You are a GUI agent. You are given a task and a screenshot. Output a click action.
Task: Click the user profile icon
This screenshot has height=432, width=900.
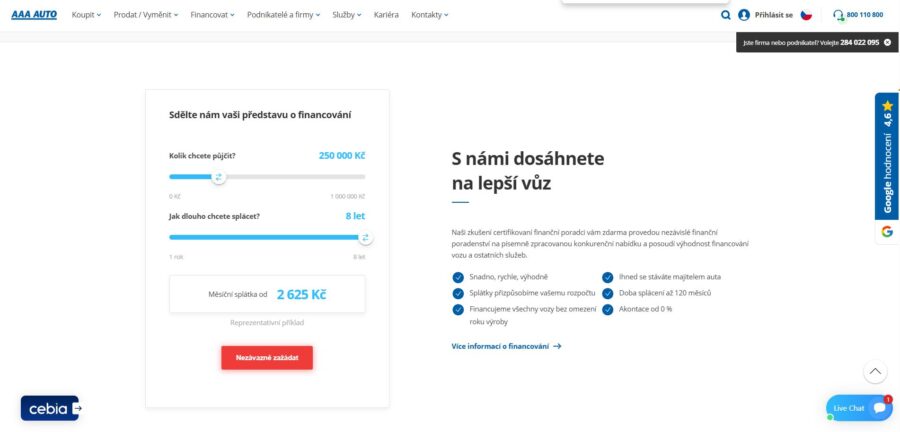pyautogui.click(x=744, y=15)
